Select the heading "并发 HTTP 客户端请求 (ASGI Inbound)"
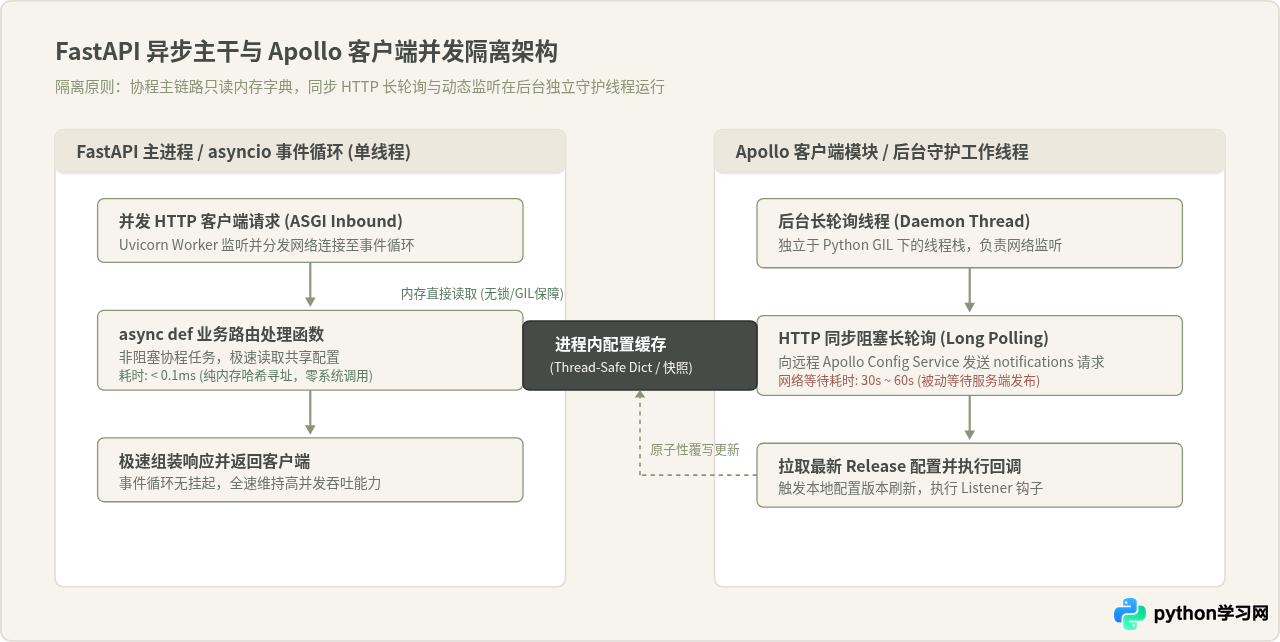 click(261, 221)
